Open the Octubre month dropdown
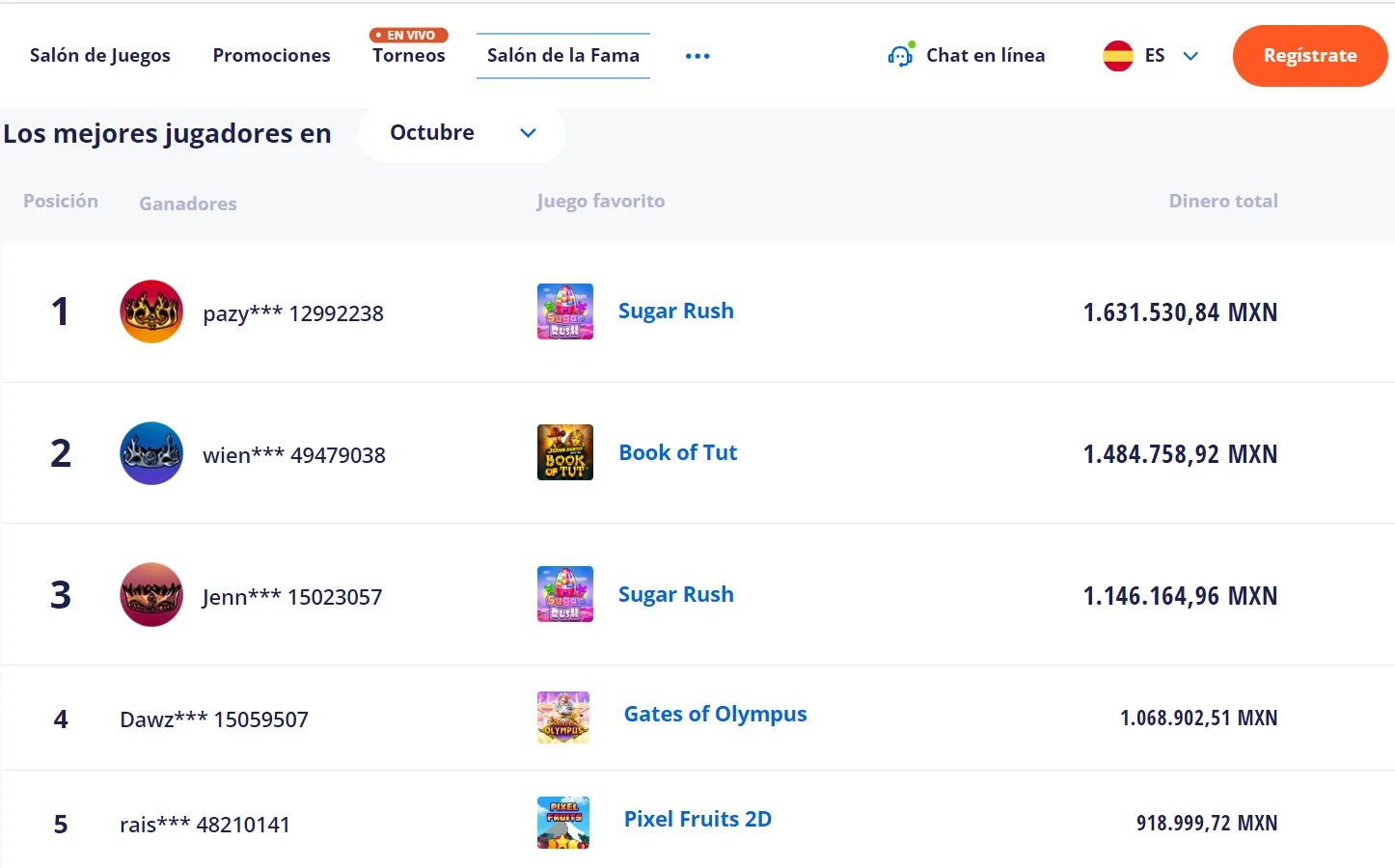Viewport: 1395px width, 868px height. click(x=461, y=133)
